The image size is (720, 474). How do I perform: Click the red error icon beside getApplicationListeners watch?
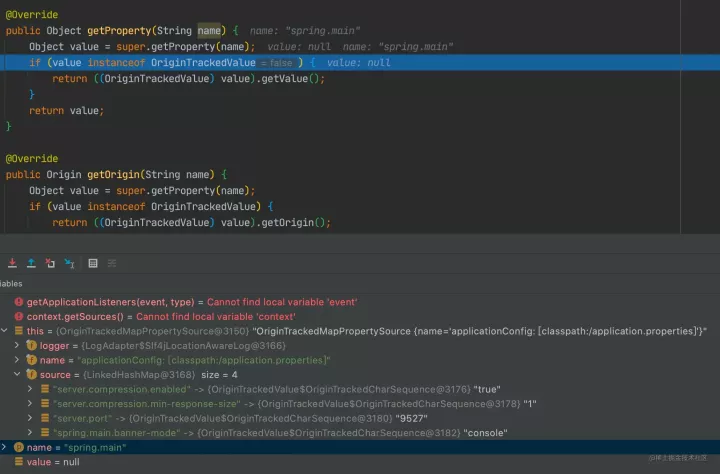[19, 302]
